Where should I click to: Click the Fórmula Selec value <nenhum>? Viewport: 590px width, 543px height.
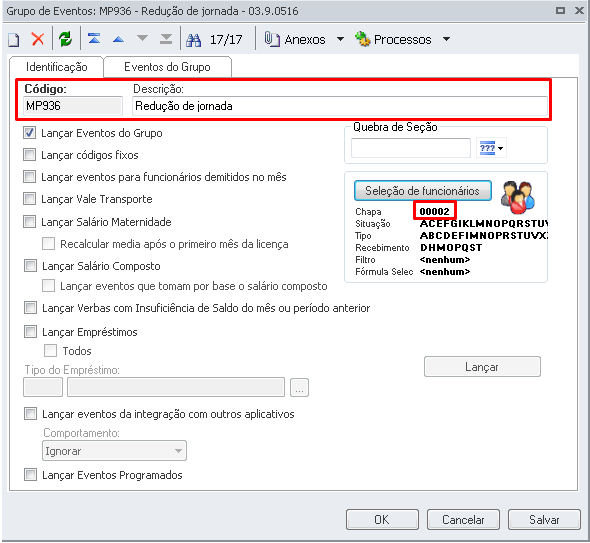445,272
